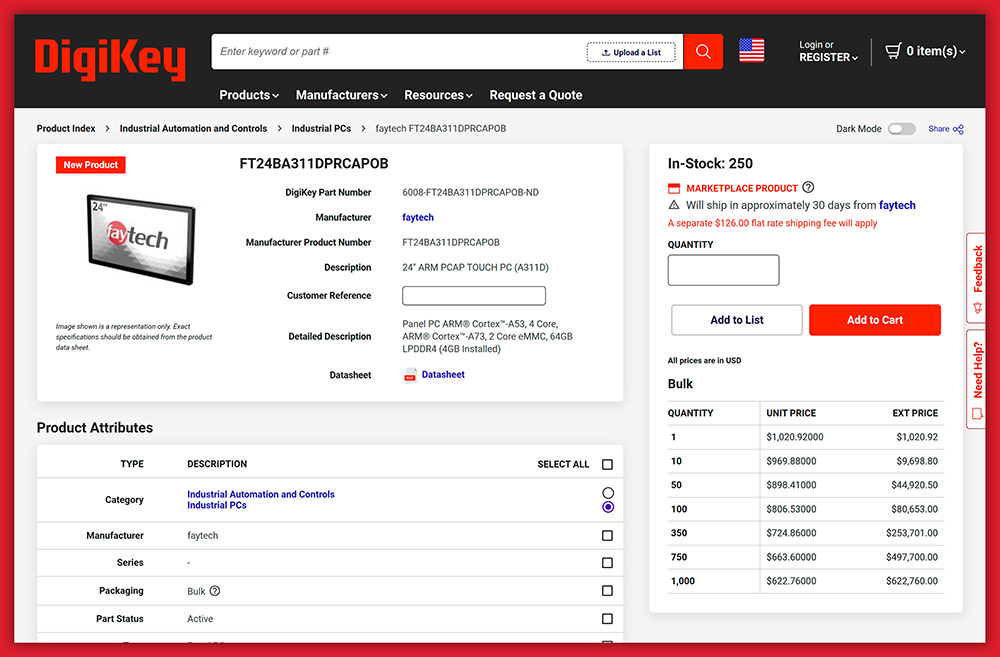Click the Datasheet PDF icon

(410, 374)
